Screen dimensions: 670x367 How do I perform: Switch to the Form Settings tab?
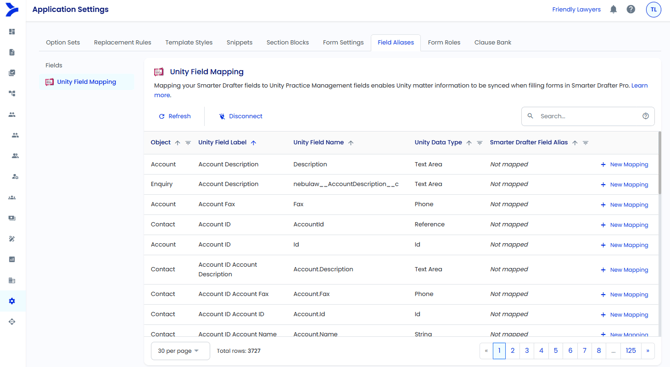(343, 42)
